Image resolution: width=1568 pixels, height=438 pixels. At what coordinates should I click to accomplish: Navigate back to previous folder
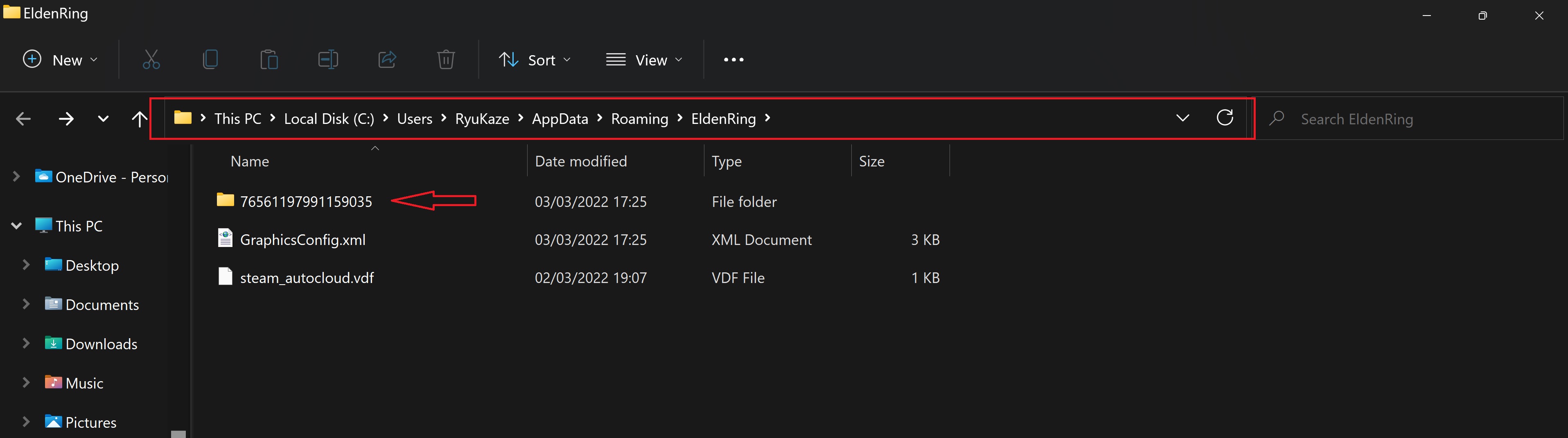[x=23, y=119]
